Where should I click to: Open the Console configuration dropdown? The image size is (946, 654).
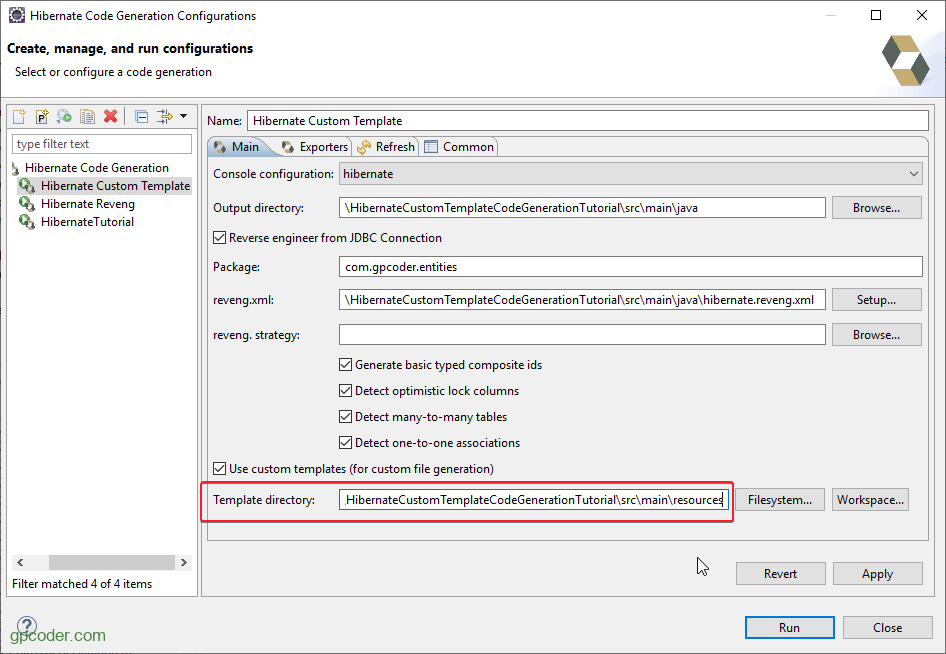point(913,173)
